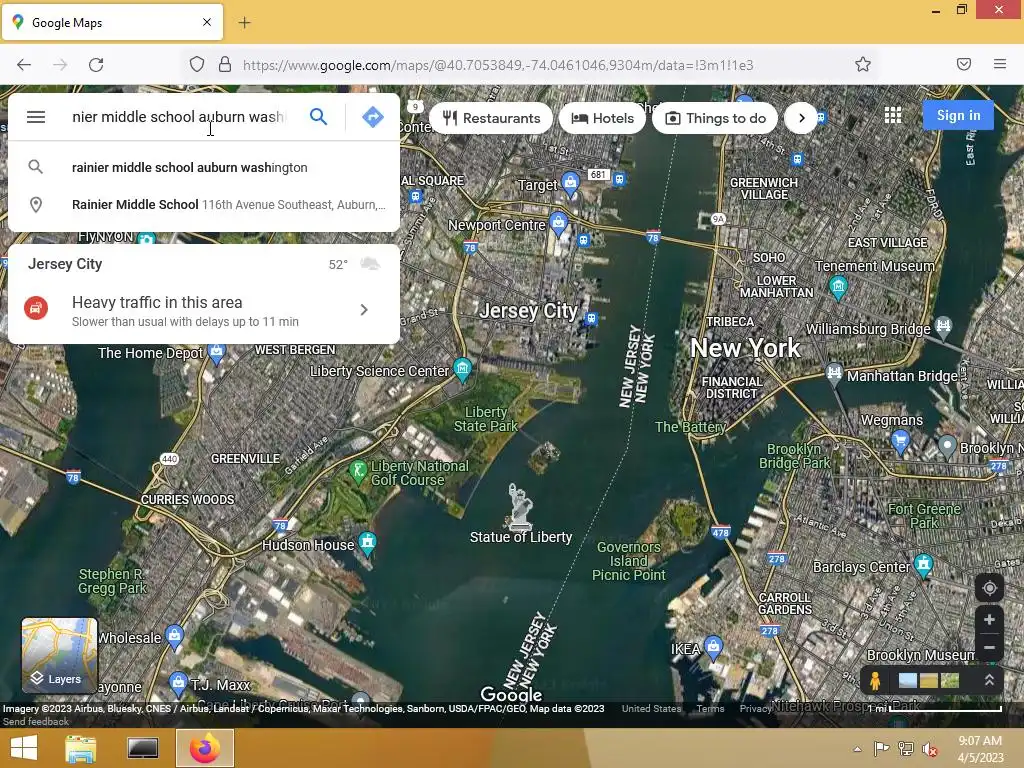Pick the Things to do chip
Viewport: 1024px width, 768px height.
(715, 118)
